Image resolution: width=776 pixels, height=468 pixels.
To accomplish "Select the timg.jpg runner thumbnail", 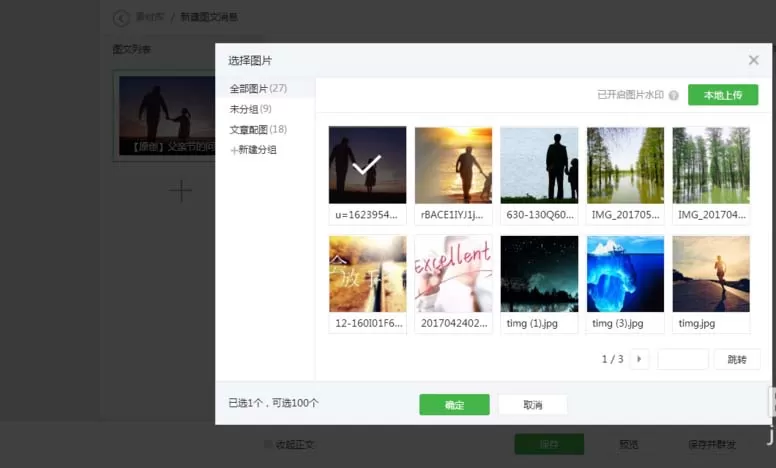I will click(711, 274).
